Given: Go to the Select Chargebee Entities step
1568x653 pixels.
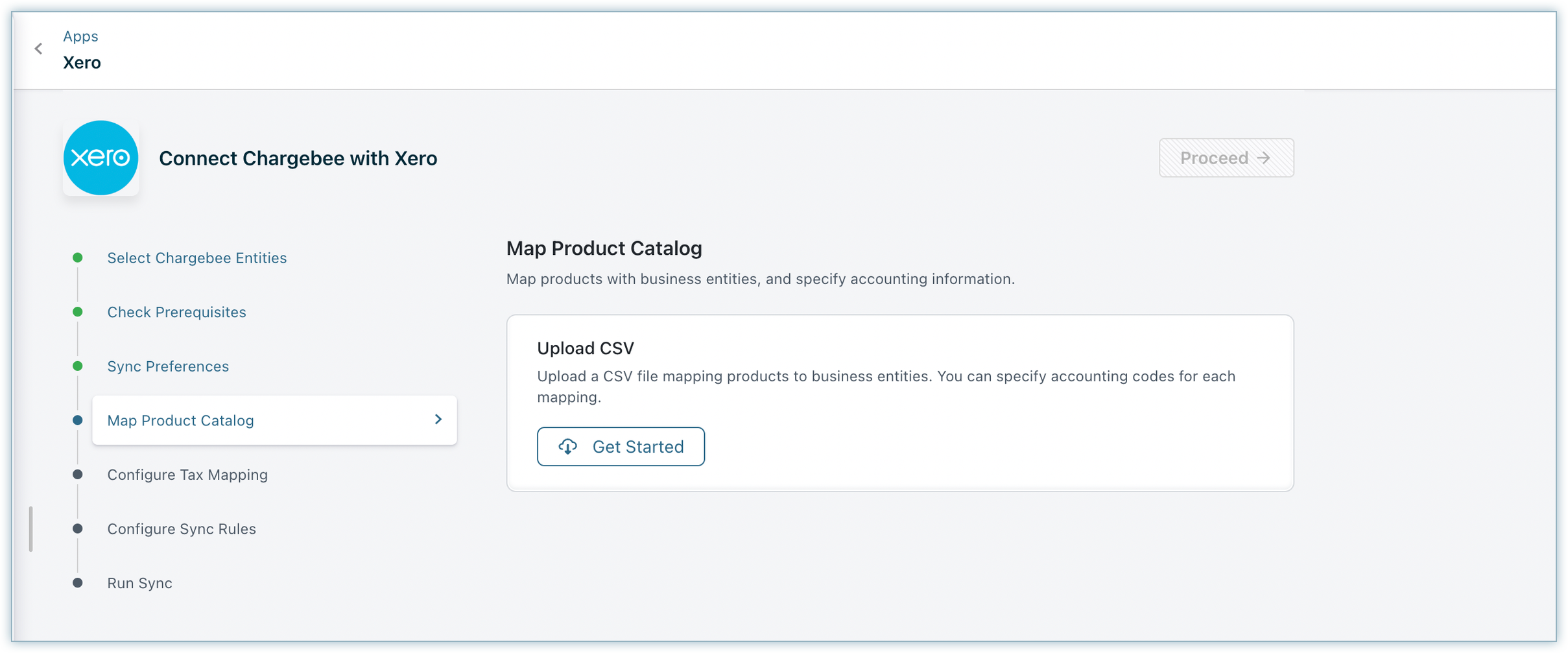Looking at the screenshot, I should tap(196, 258).
